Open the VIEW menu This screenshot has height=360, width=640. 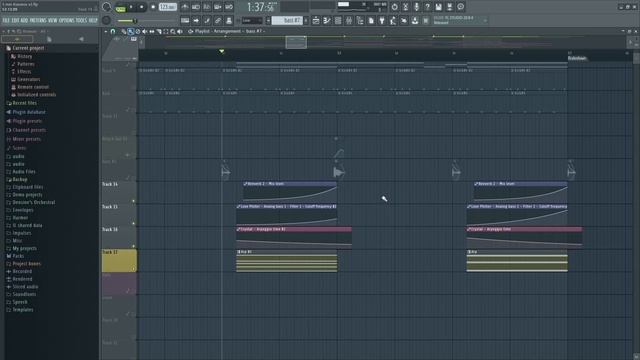tap(53, 20)
